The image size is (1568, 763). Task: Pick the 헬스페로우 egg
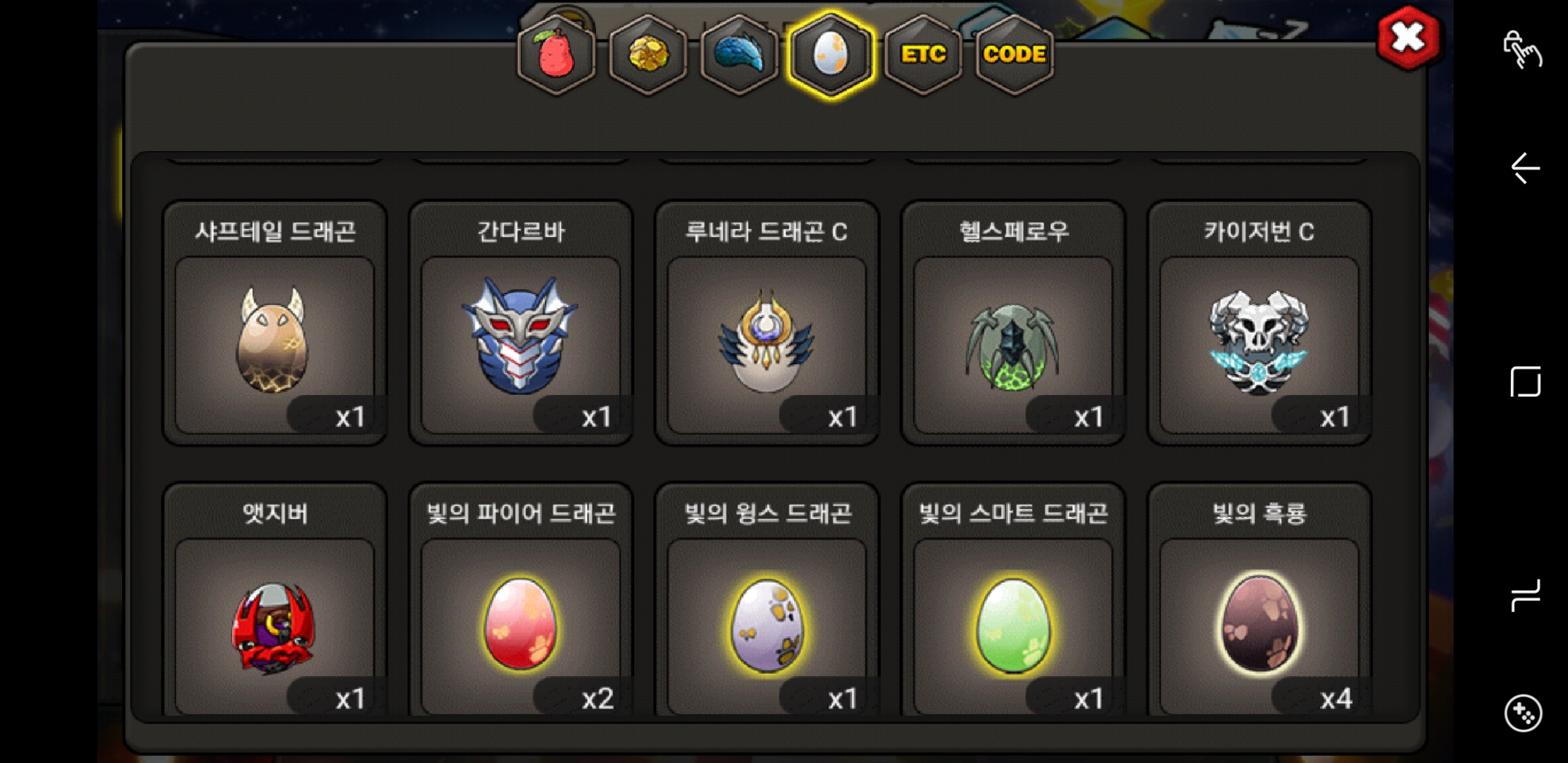[1013, 324]
